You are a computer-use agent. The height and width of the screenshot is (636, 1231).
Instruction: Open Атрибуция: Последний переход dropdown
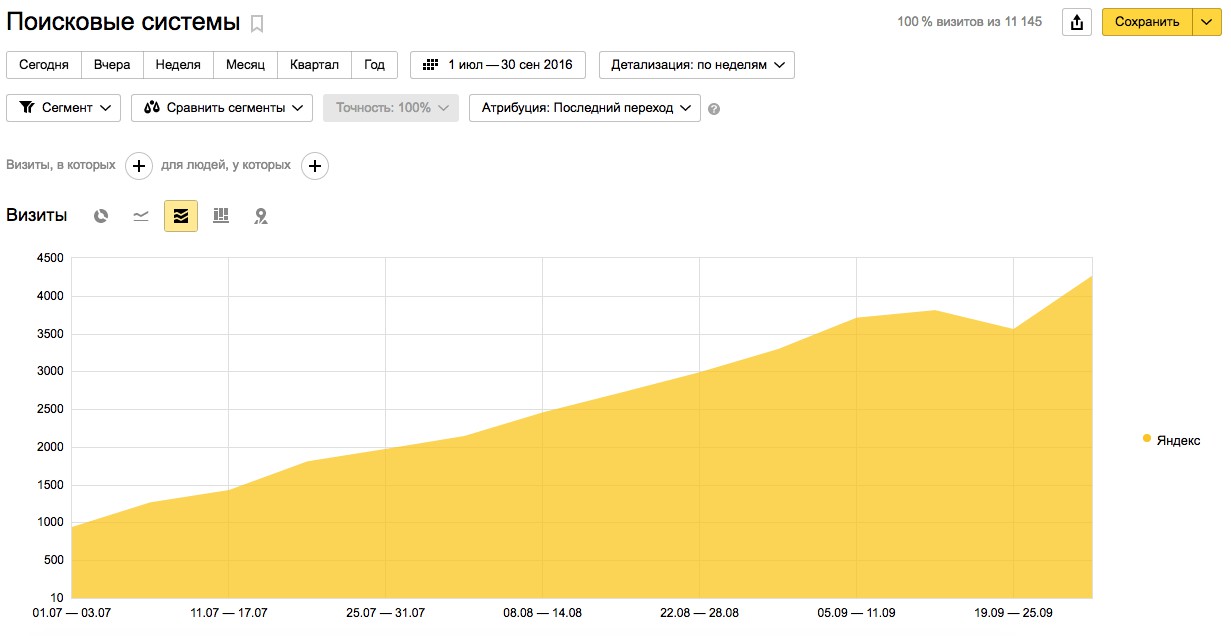tap(585, 108)
